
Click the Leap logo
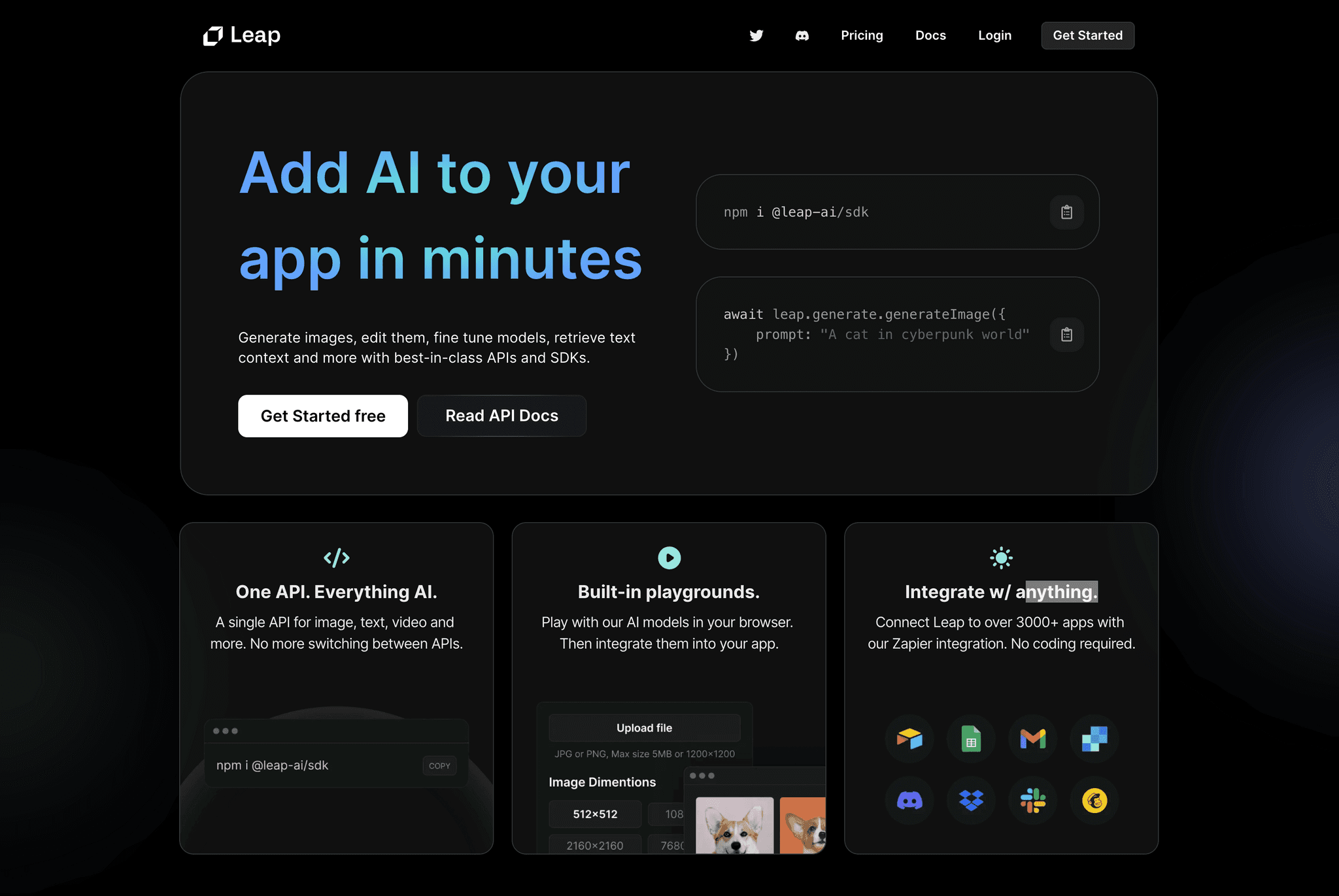point(241,35)
